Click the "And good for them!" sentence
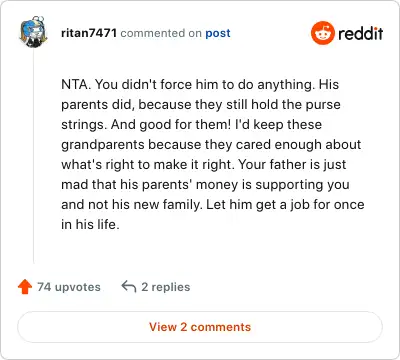 [171, 124]
